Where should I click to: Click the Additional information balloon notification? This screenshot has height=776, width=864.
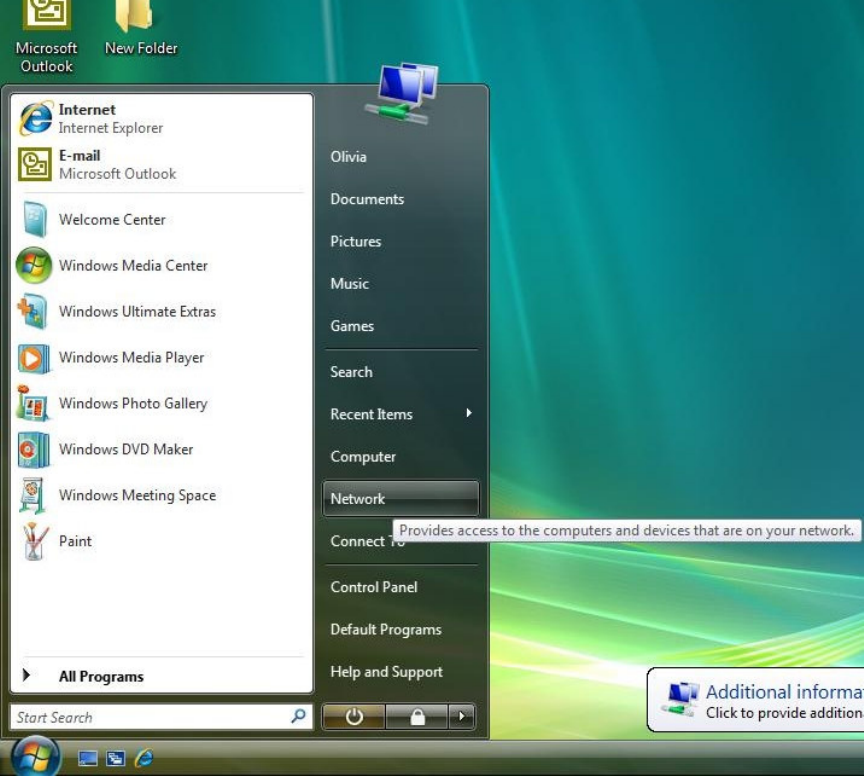tap(755, 700)
